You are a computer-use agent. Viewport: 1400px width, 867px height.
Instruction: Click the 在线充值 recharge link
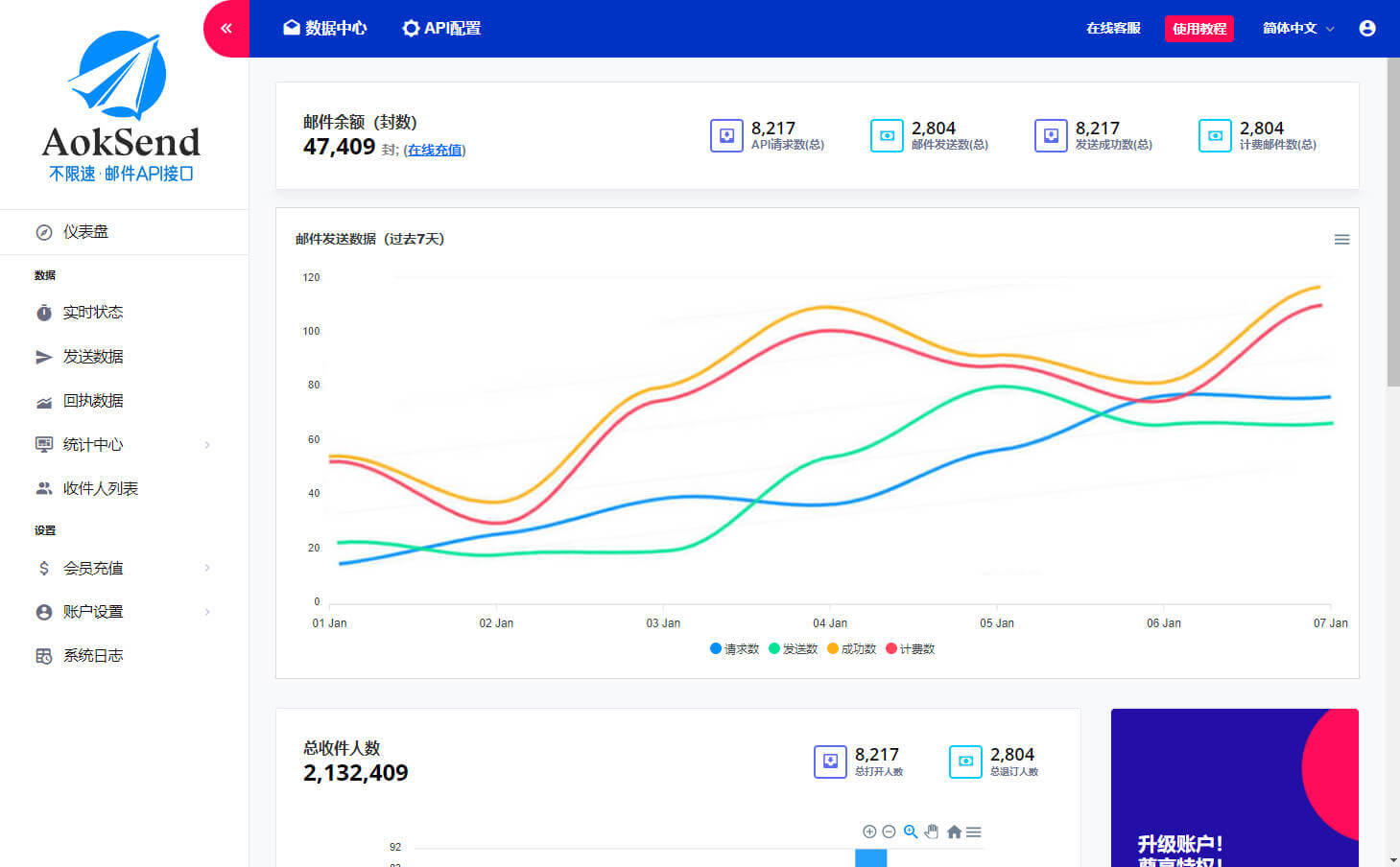[x=435, y=151]
